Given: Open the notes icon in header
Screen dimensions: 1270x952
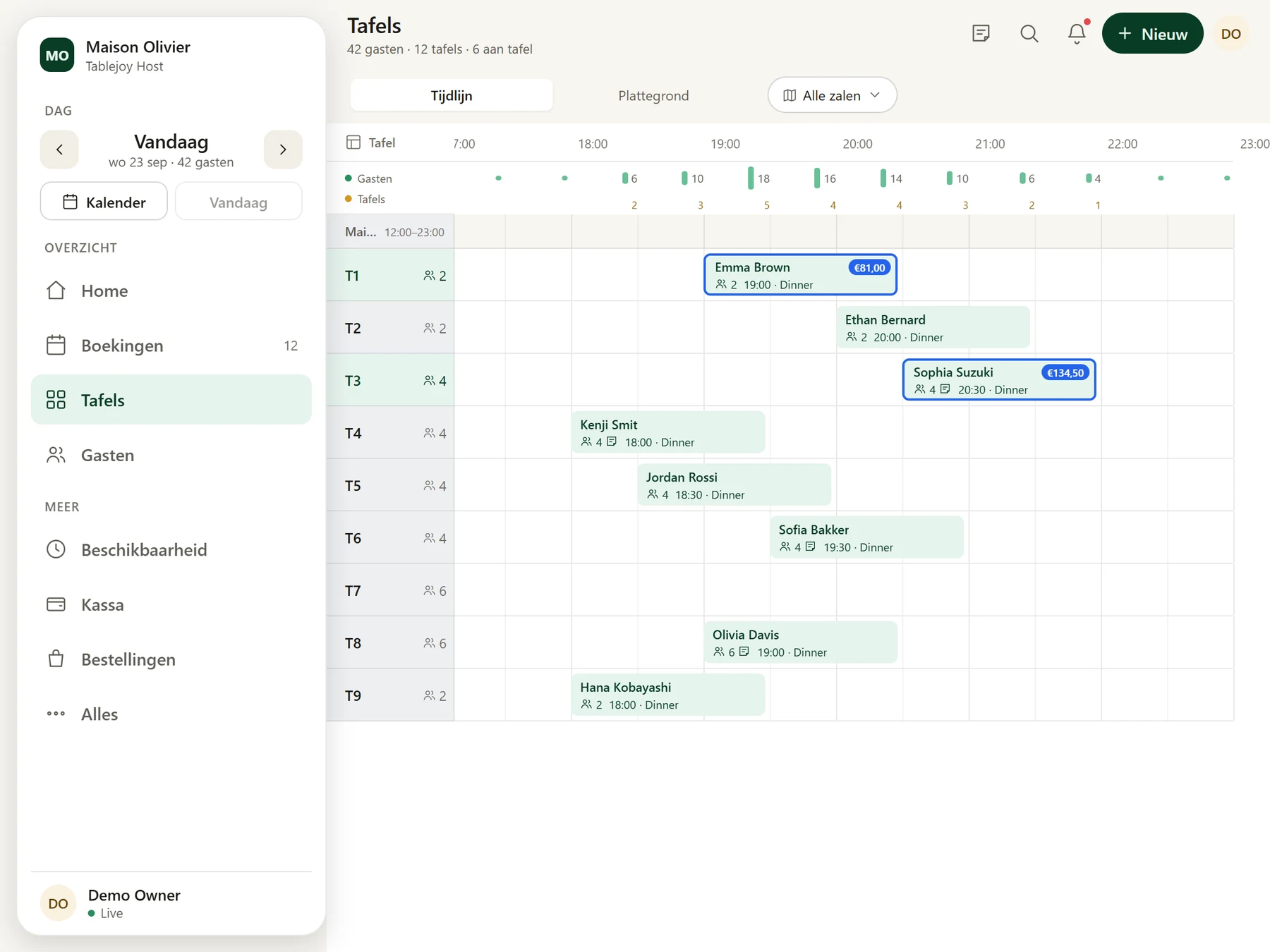Looking at the screenshot, I should tap(981, 33).
